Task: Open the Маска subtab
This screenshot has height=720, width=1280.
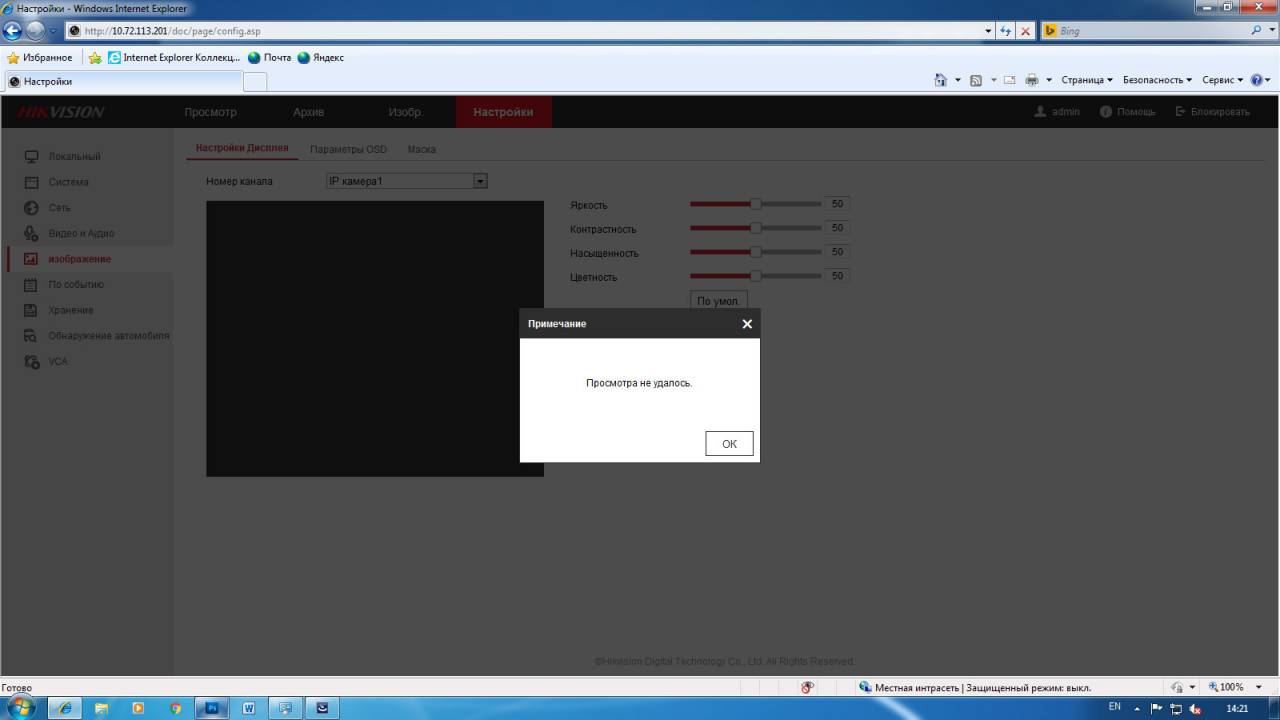Action: (x=421, y=149)
